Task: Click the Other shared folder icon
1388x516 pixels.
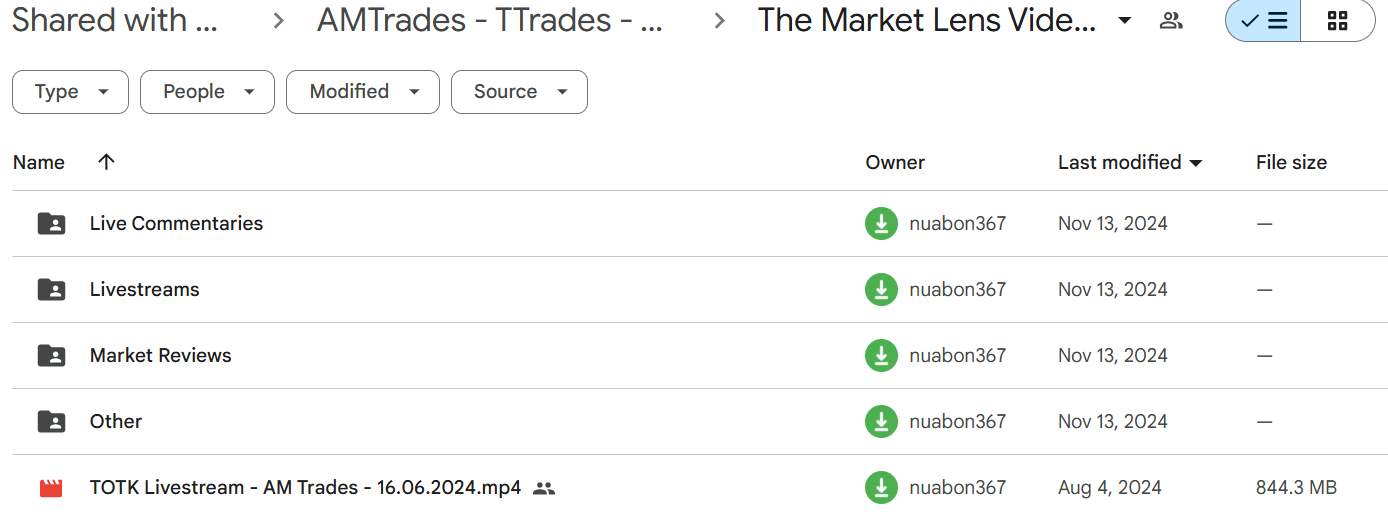Action: click(x=51, y=422)
